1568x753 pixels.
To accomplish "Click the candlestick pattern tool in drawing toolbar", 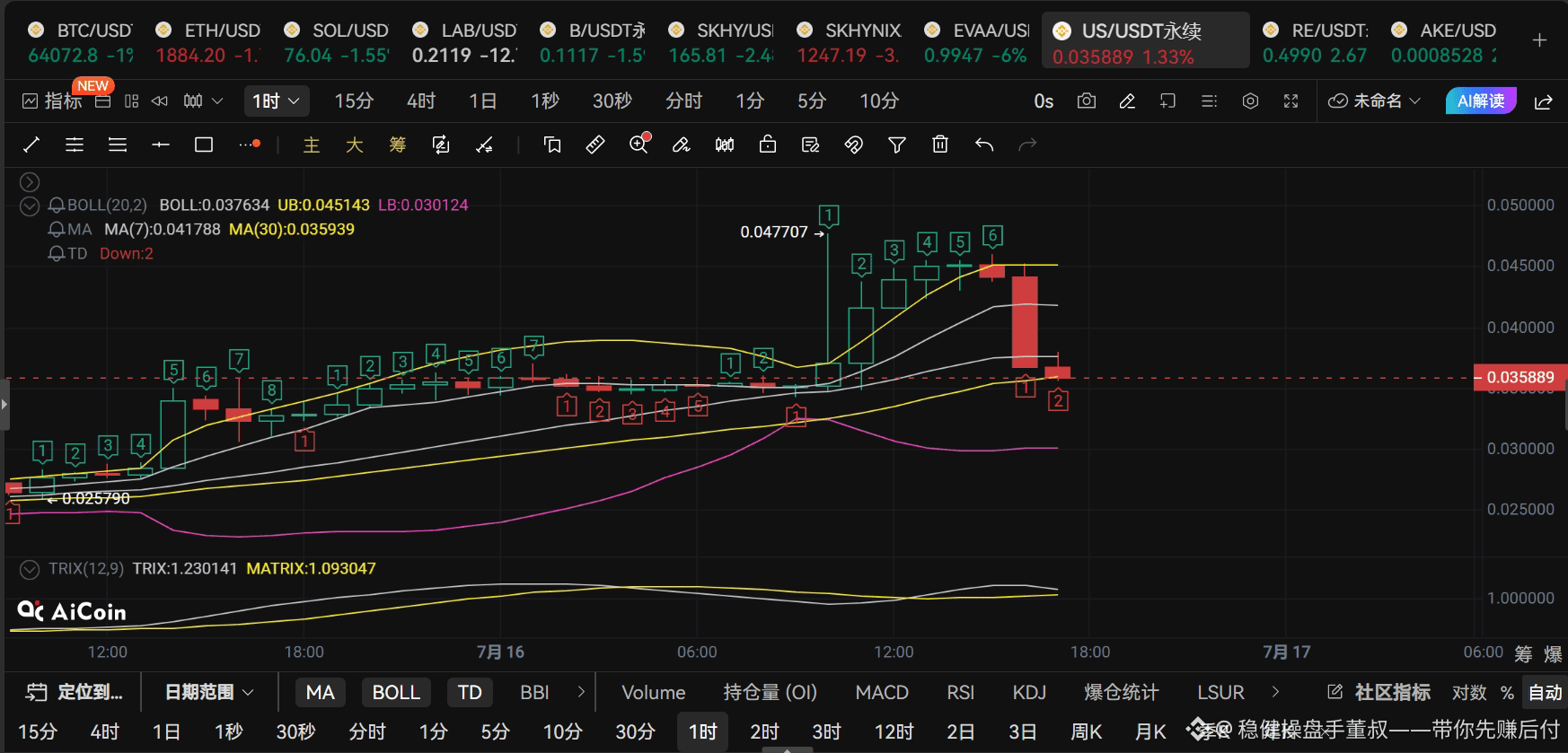I will 725,144.
